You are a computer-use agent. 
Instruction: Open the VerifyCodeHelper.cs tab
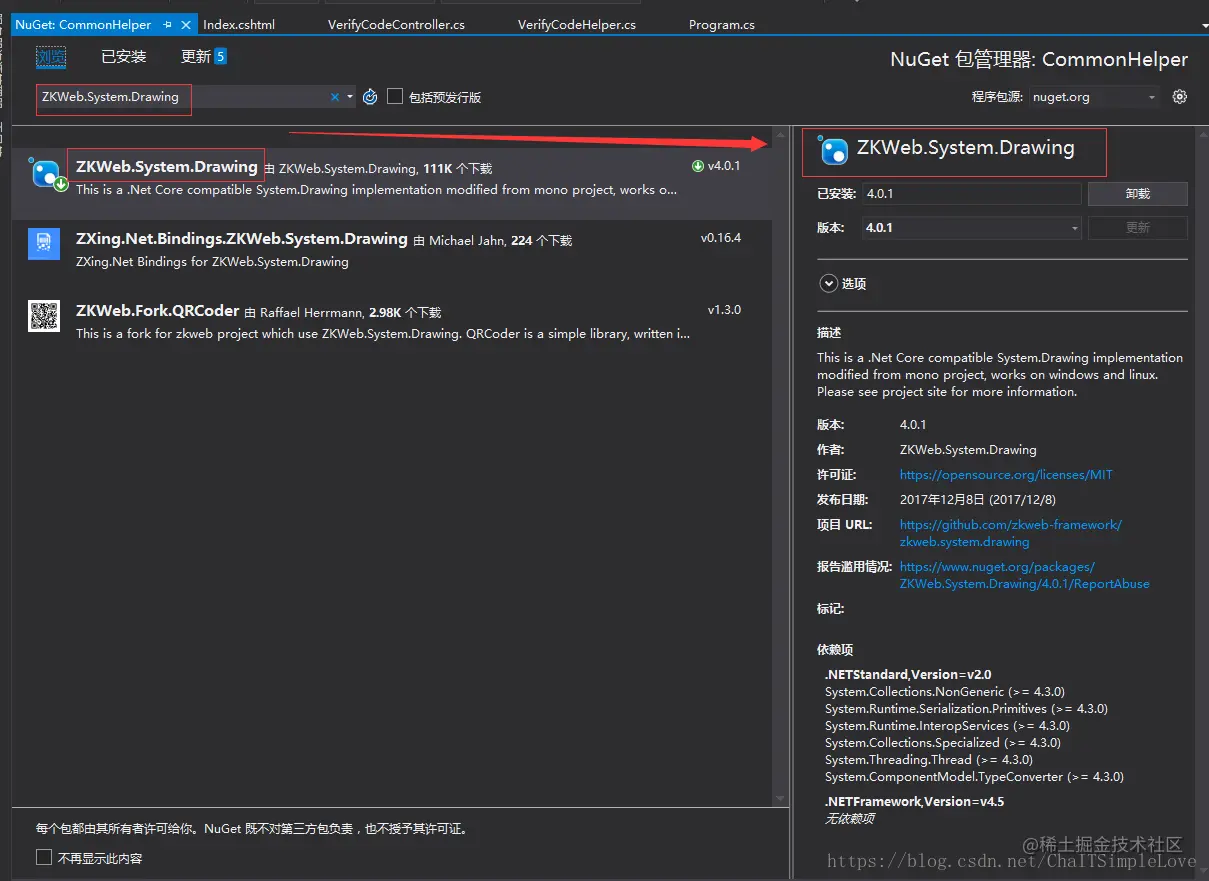(577, 24)
